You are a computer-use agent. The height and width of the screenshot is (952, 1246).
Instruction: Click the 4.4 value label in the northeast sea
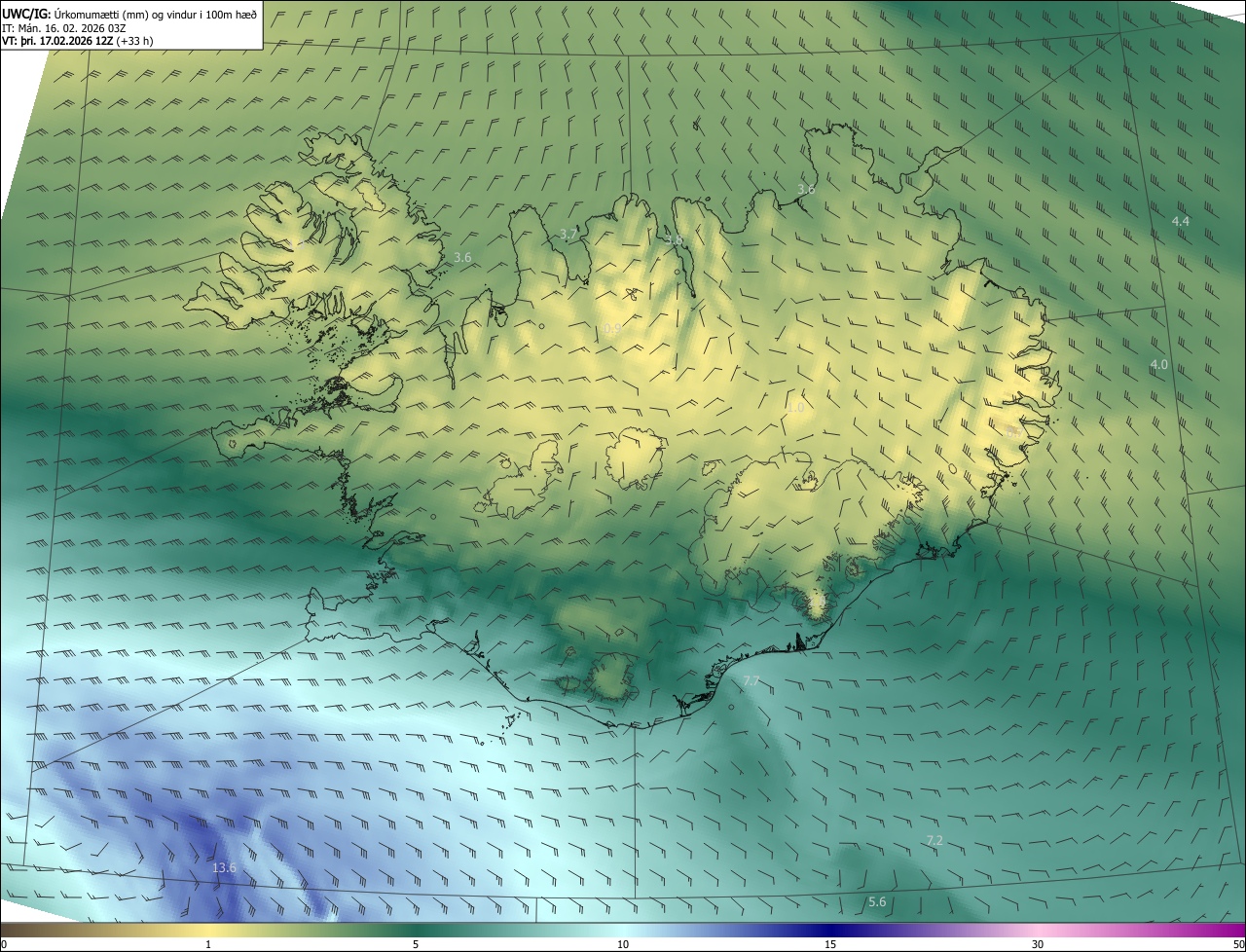coord(1181,222)
